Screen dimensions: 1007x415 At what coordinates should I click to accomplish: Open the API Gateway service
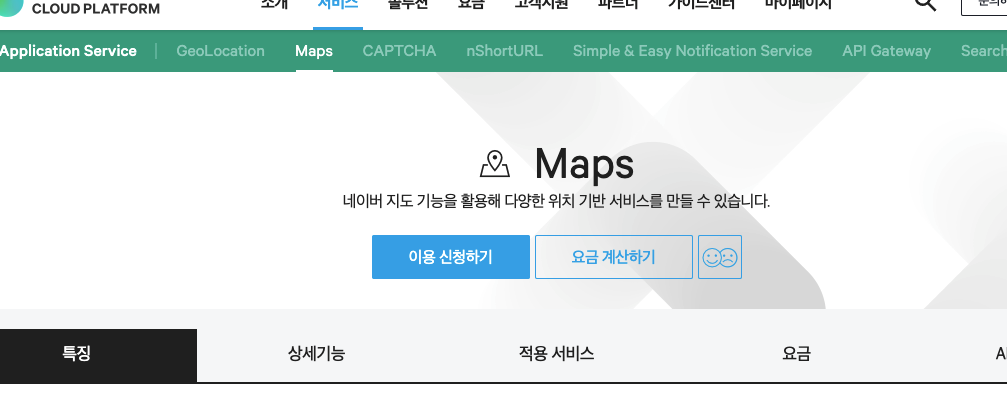point(886,51)
